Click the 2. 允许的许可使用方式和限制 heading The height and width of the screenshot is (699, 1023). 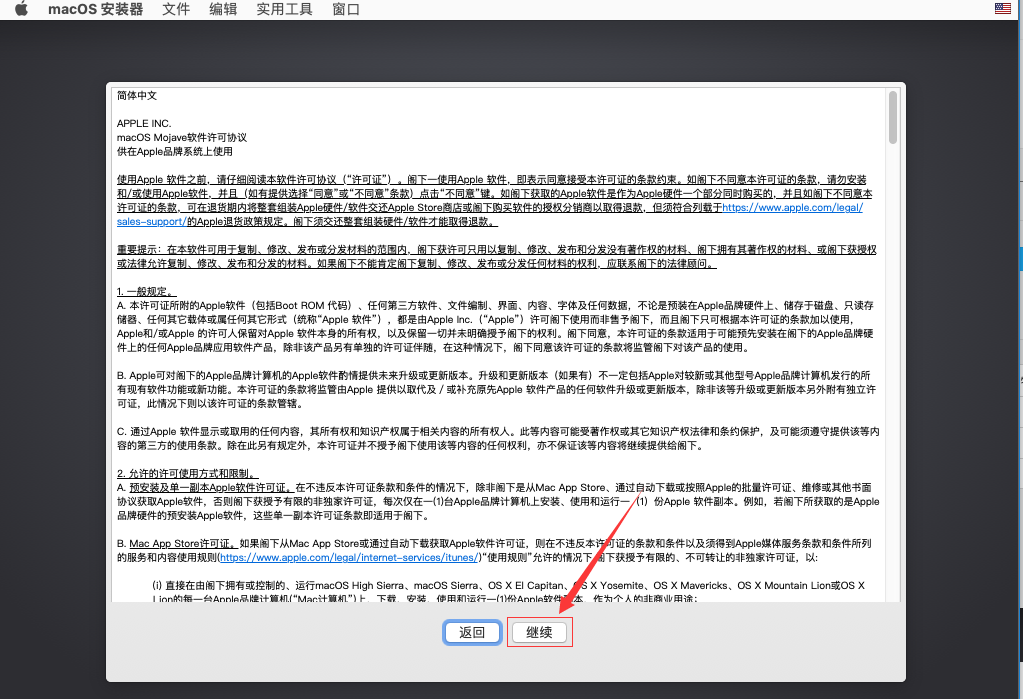point(188,473)
